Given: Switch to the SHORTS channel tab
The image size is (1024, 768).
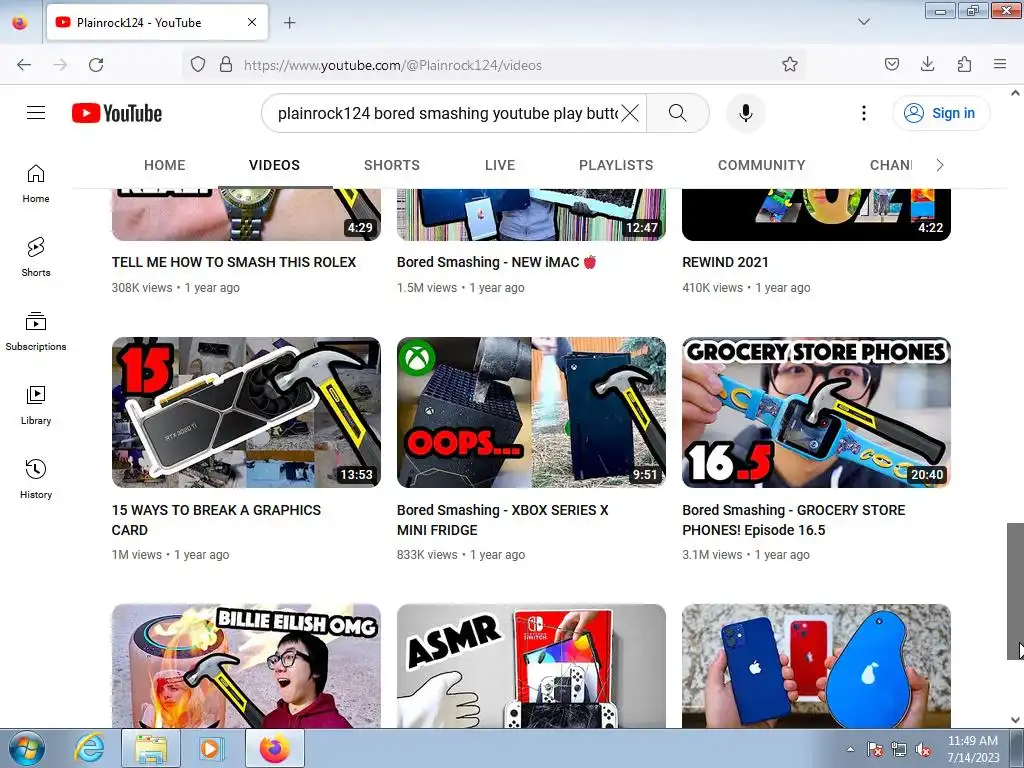Looking at the screenshot, I should click(392, 165).
